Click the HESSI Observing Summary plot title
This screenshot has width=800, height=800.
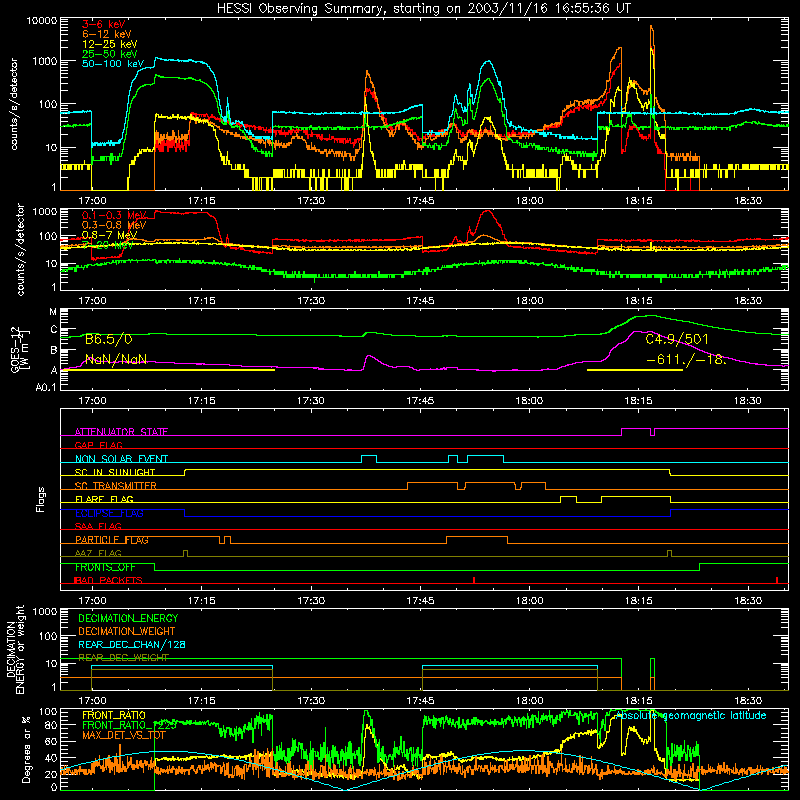[424, 9]
